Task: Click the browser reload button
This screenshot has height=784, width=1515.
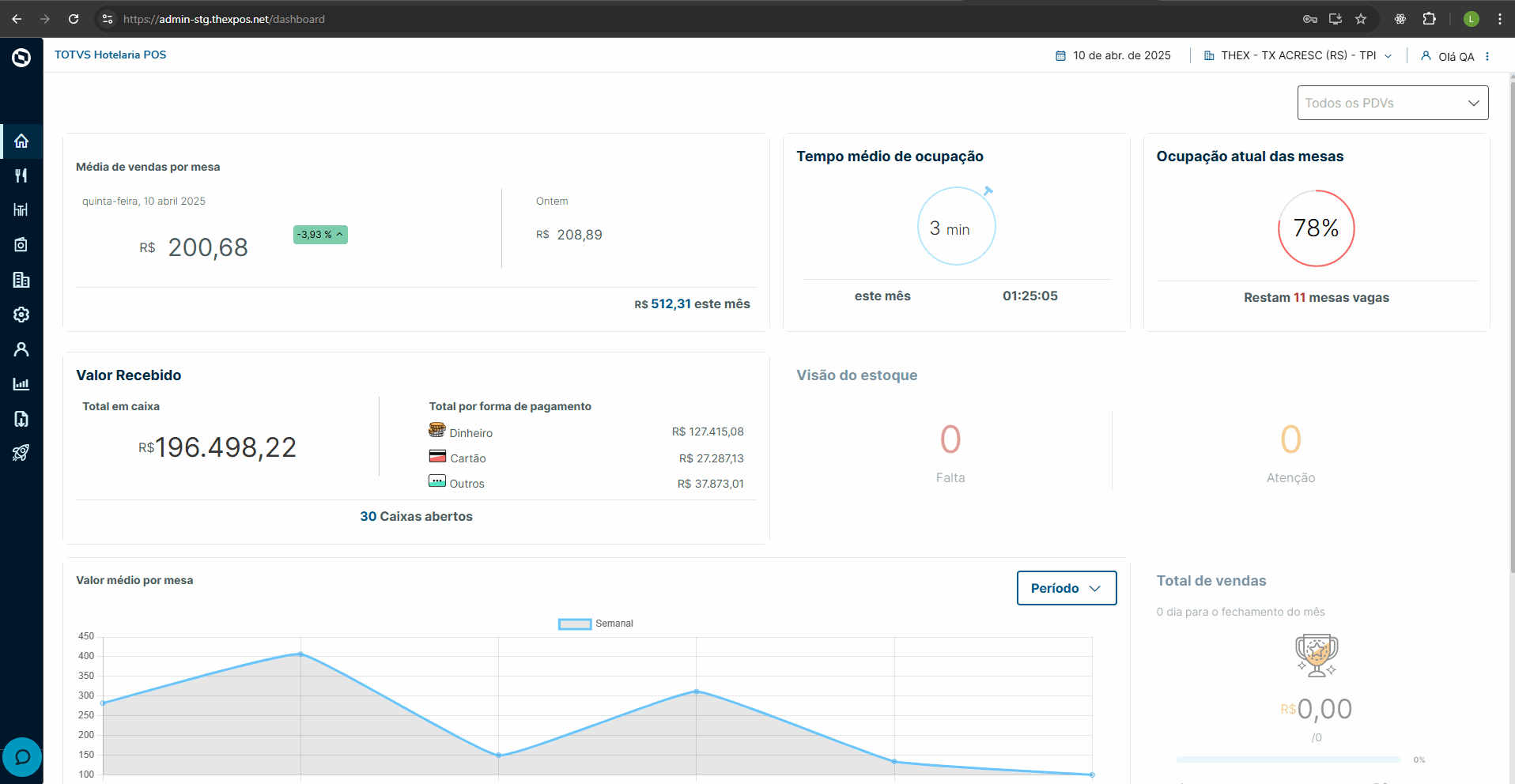Action: [74, 19]
